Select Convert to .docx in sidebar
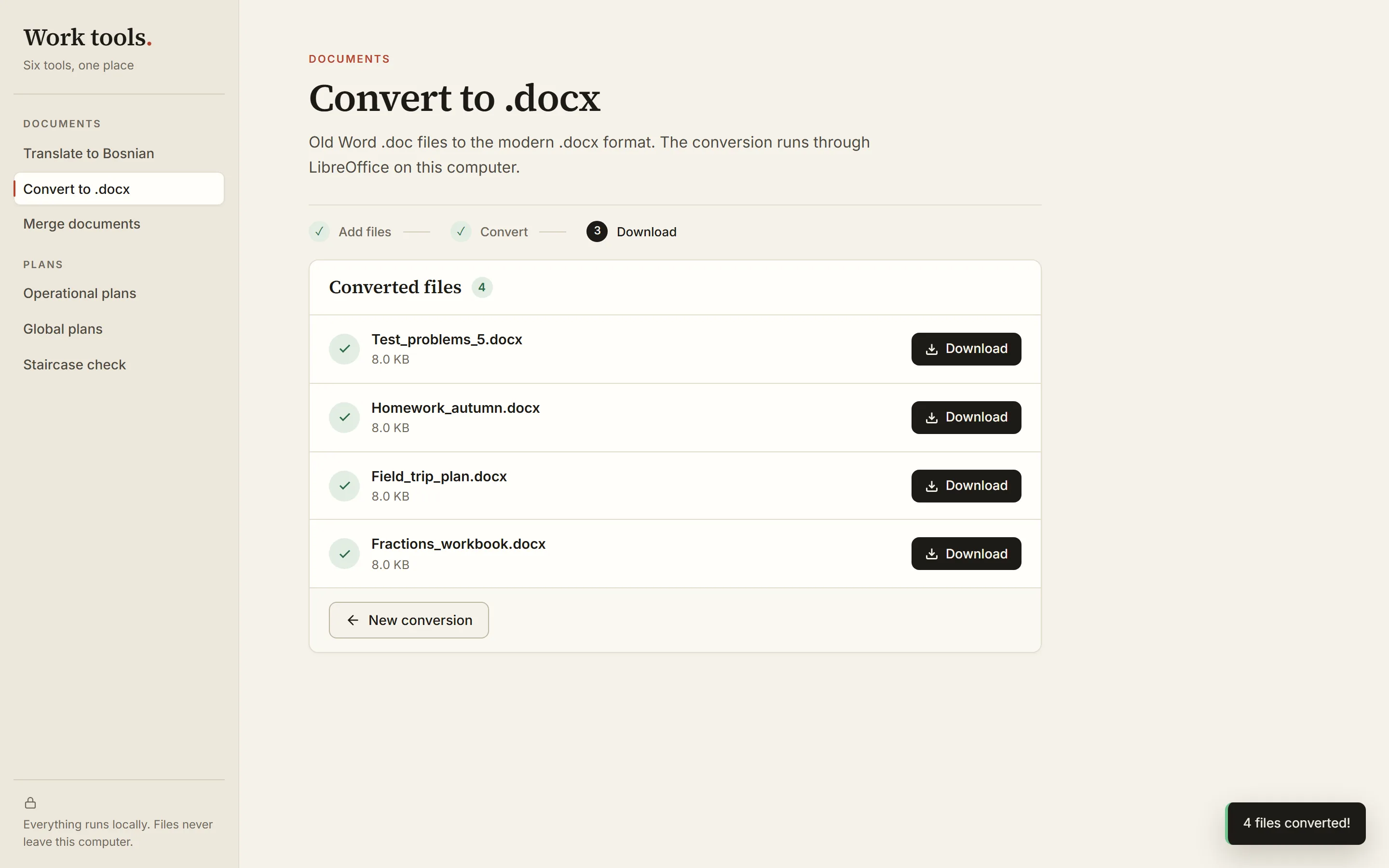 (x=119, y=189)
